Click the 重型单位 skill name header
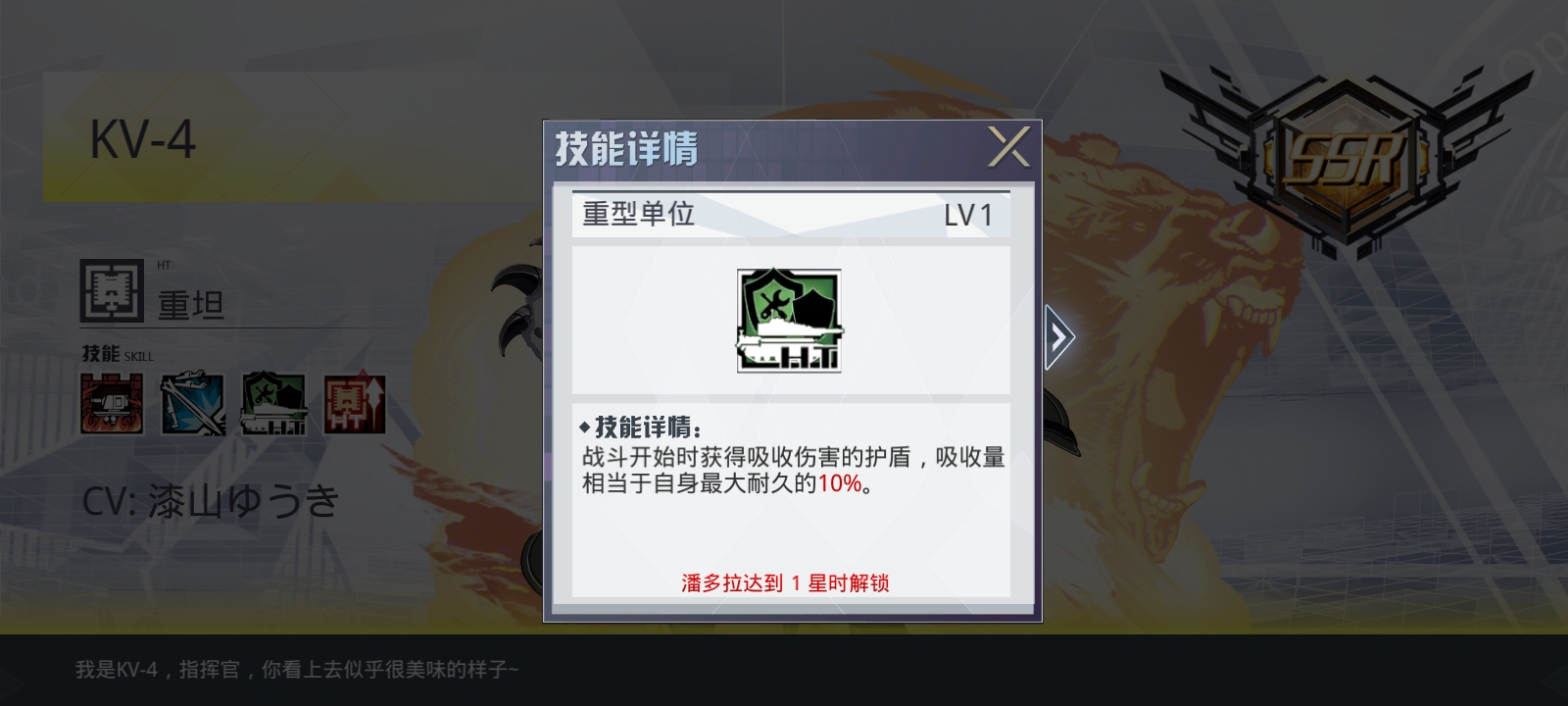The width and height of the screenshot is (1568, 706). click(x=638, y=214)
